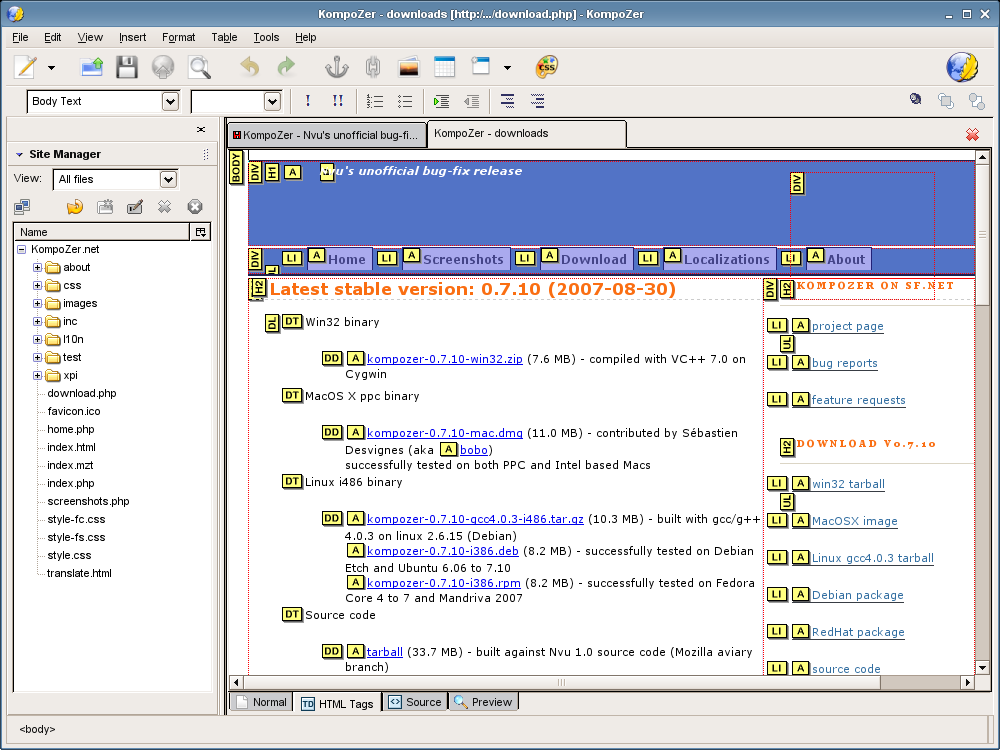This screenshot has width=1000, height=750.
Task: Open the CSS editor (CaScadeS) icon
Action: 546,67
